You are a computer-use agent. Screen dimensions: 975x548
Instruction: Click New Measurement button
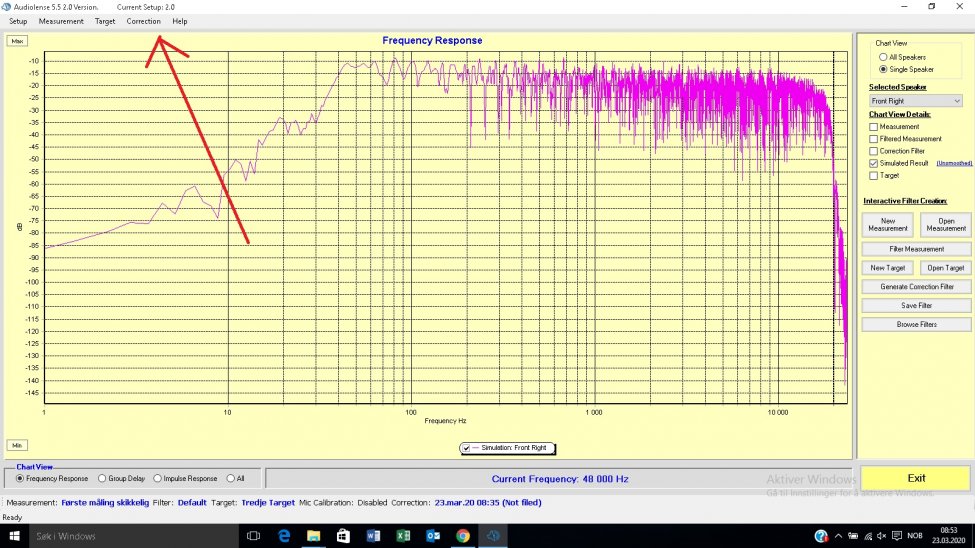(887, 225)
